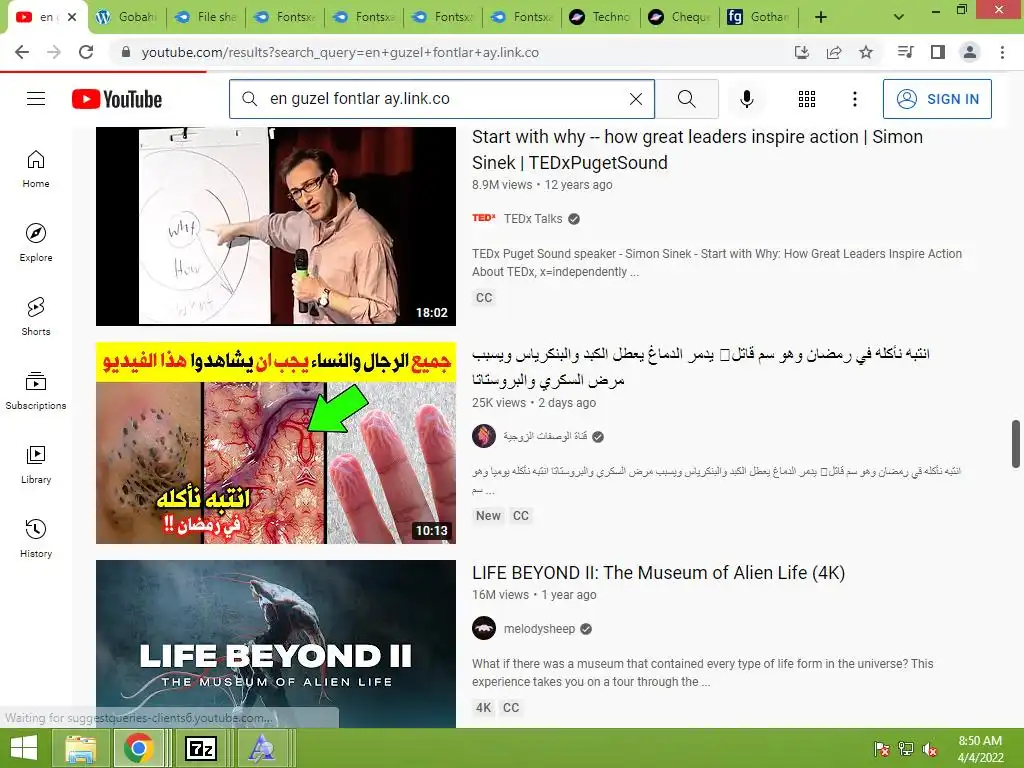Start voice search with the microphone
Screen dimensions: 1024x768
coord(746,99)
